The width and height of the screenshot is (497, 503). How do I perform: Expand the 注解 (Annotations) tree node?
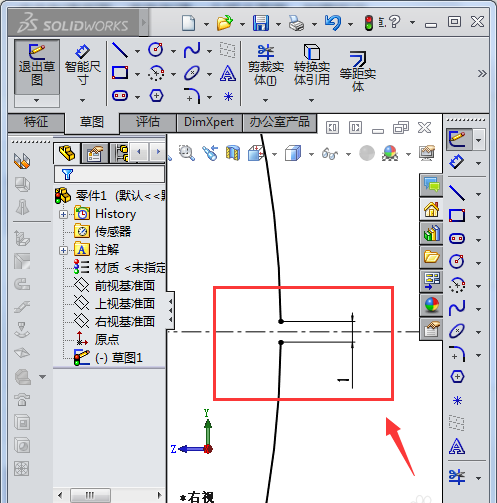pyautogui.click(x=63, y=250)
